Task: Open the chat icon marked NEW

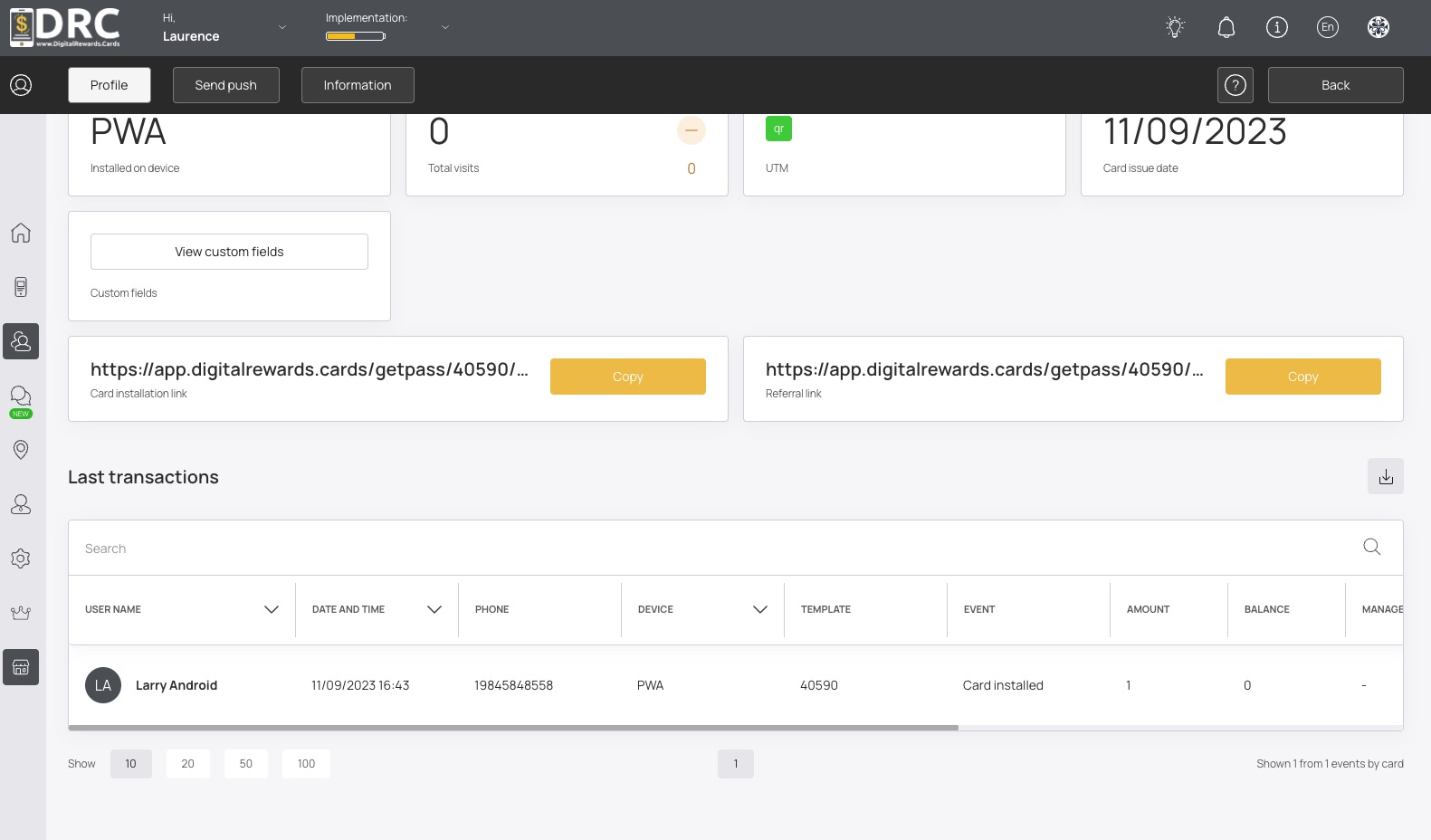Action: point(21,396)
